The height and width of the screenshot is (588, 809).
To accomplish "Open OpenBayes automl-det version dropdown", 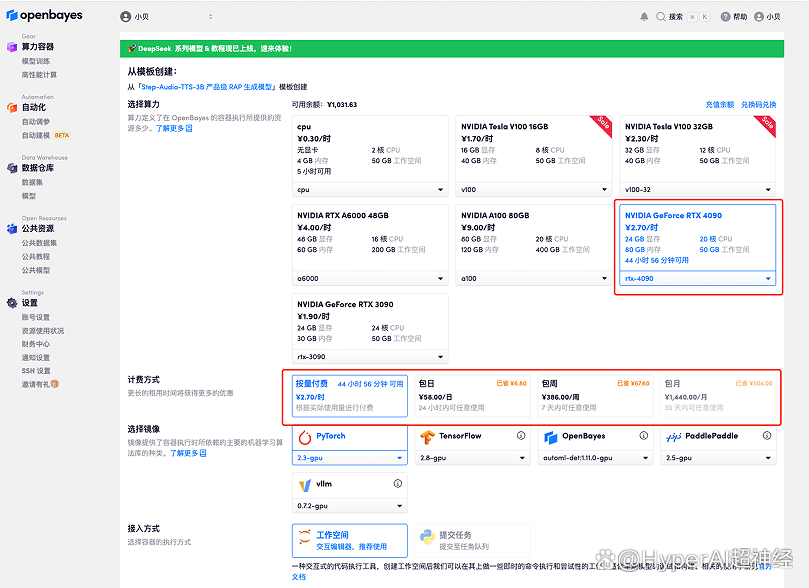I will pos(595,458).
